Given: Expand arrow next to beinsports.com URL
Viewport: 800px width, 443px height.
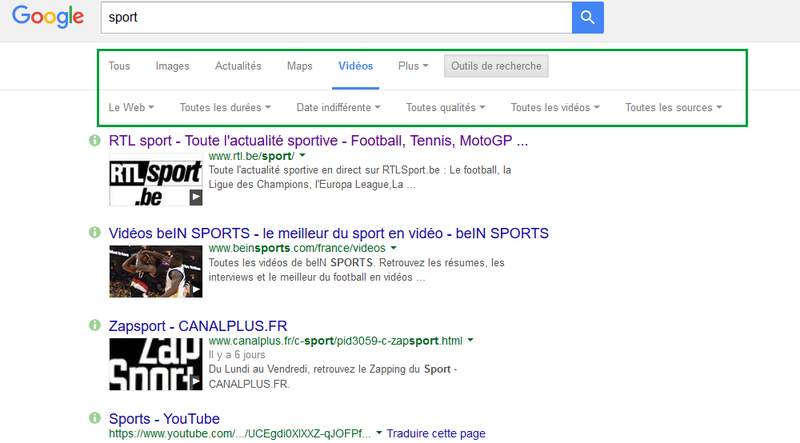Looking at the screenshot, I should pos(393,248).
